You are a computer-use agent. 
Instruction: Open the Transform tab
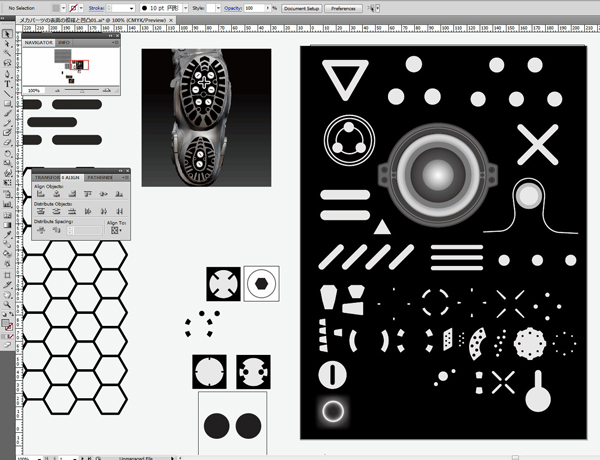(47, 177)
